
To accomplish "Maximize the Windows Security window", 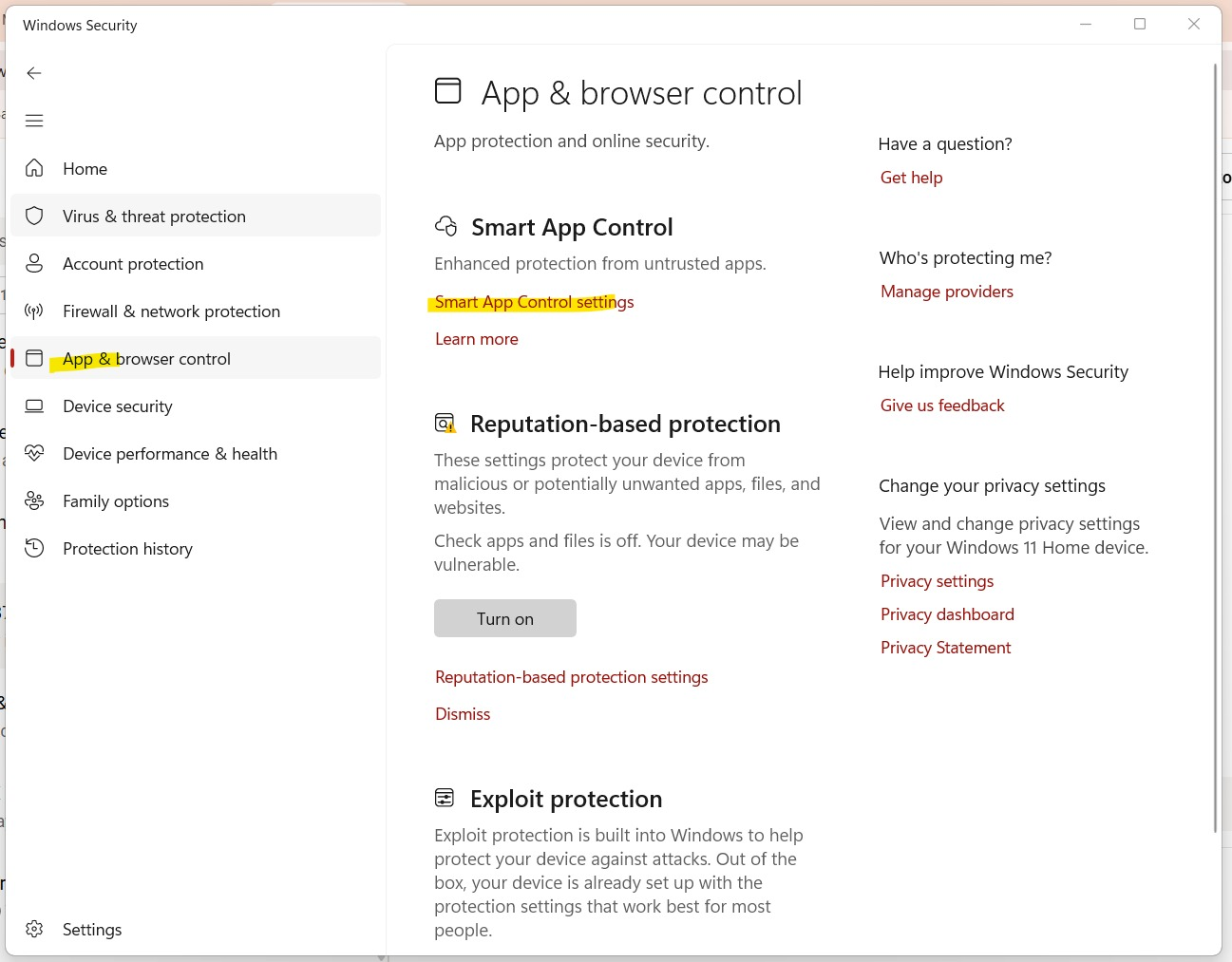I will 1140,24.
